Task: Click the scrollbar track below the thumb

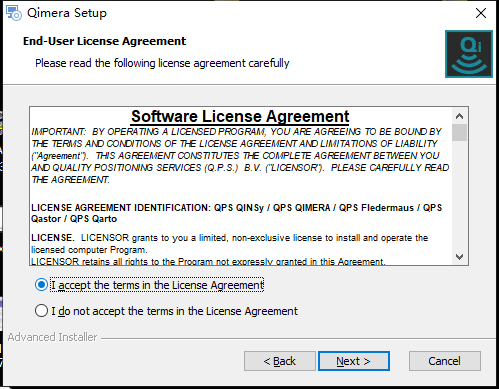Action: 459,195
